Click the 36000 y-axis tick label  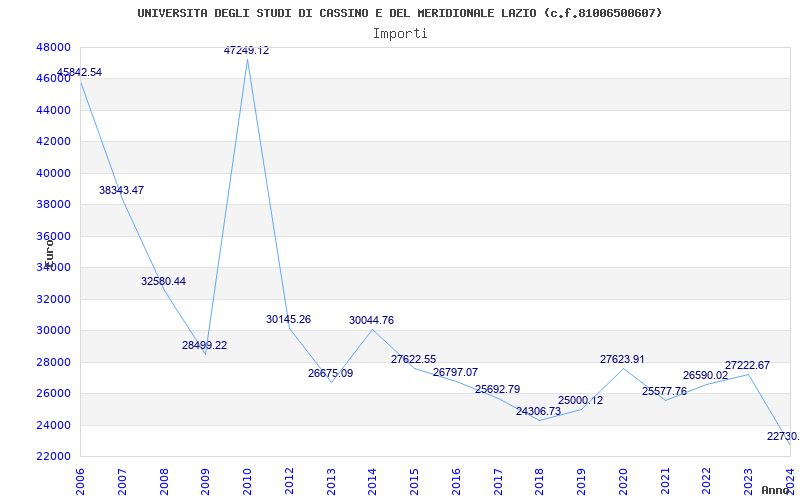53,236
